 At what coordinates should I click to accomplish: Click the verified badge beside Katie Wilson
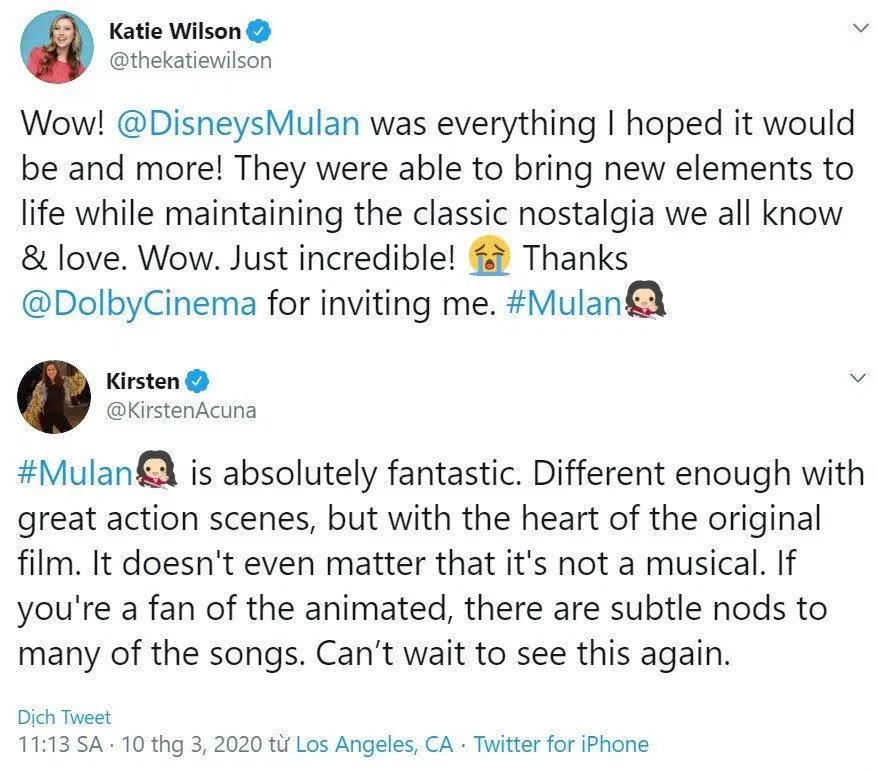260,32
